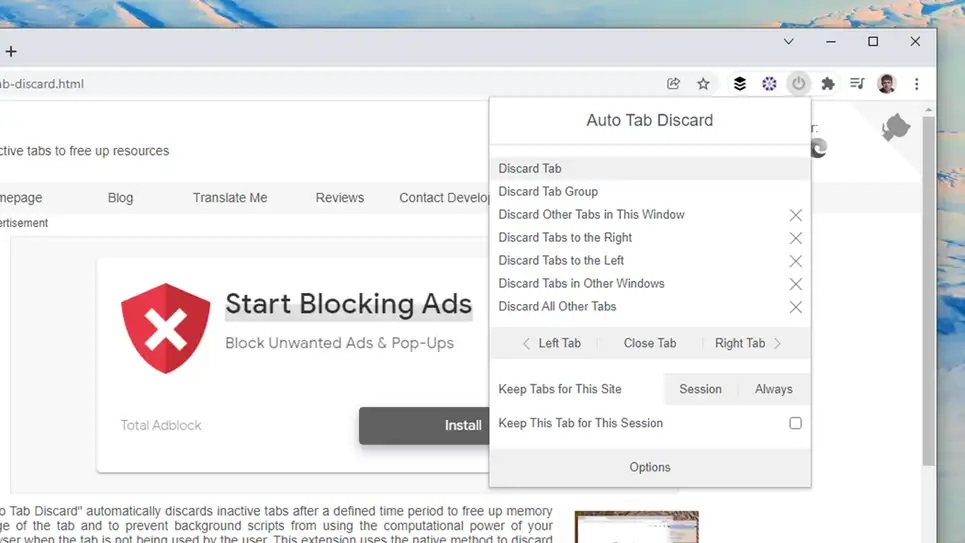Check Keep This Tab for This Session
The image size is (965, 543).
click(x=795, y=423)
